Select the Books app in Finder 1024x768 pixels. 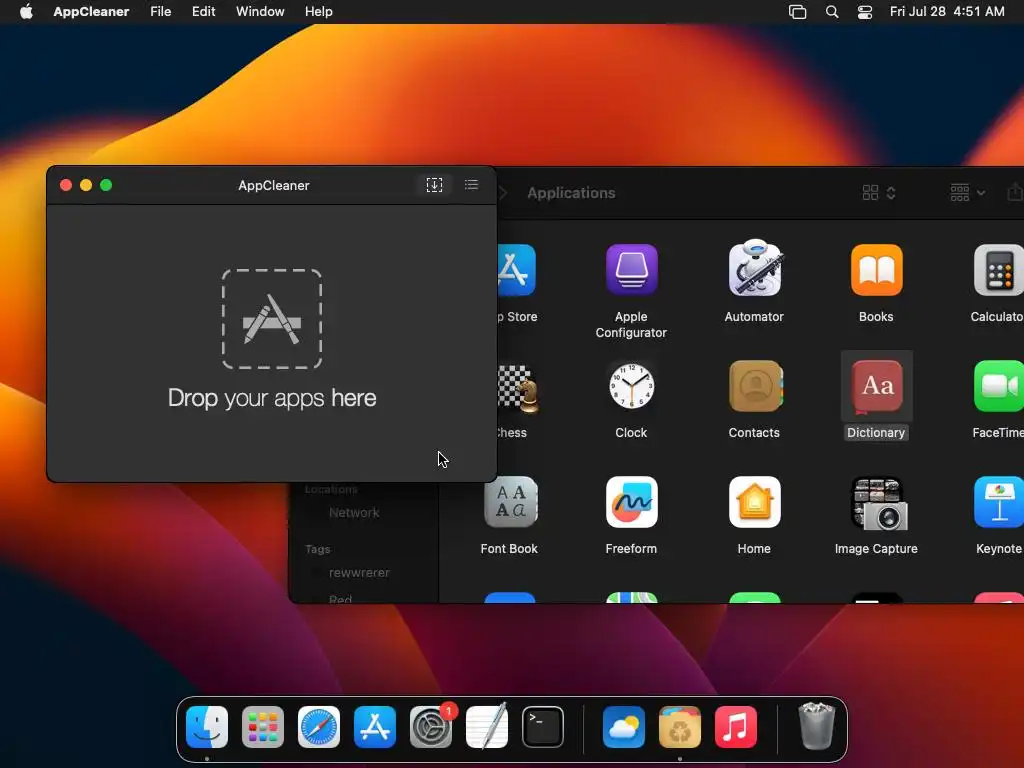[x=876, y=270]
